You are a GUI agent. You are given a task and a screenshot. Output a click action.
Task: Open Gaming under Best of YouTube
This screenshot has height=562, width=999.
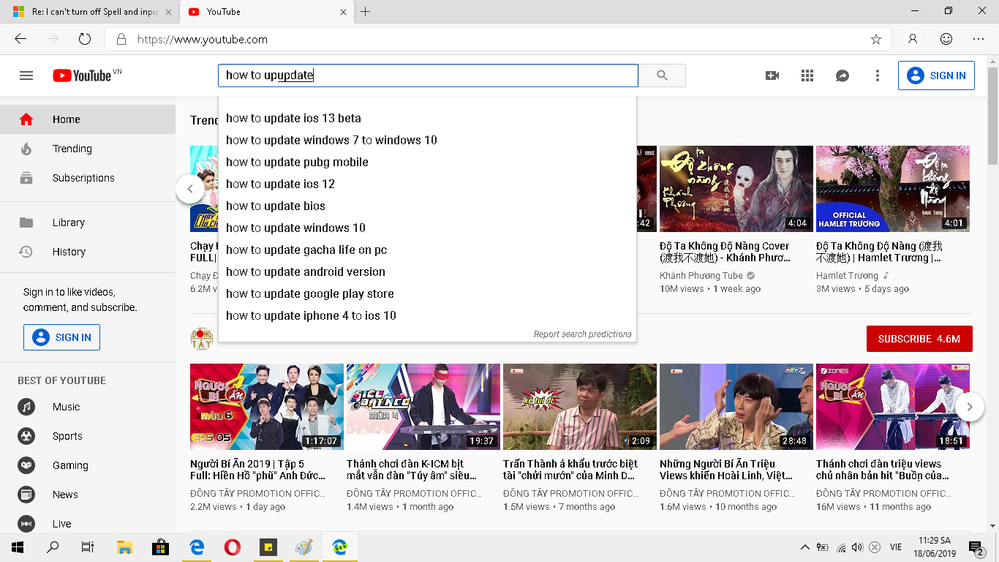[x=88, y=465]
